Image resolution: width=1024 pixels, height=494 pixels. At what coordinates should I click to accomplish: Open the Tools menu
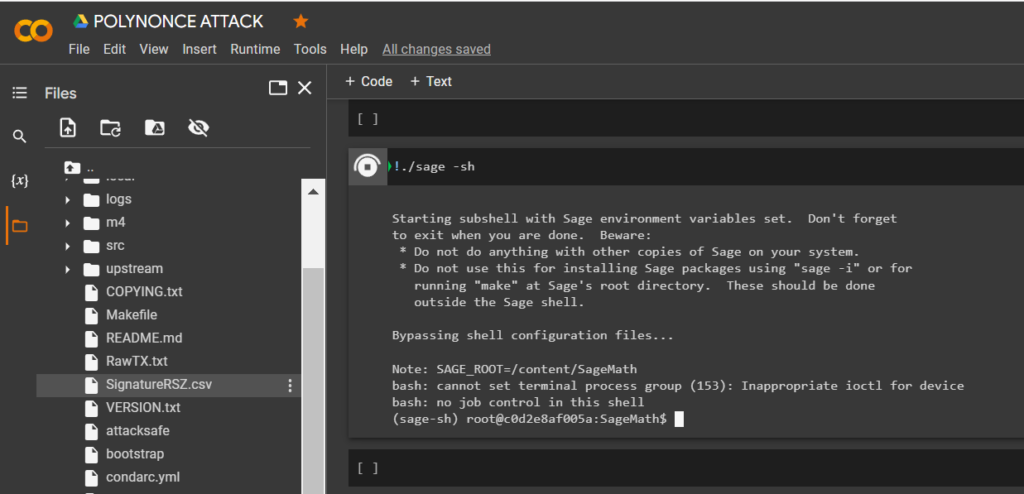tap(310, 49)
